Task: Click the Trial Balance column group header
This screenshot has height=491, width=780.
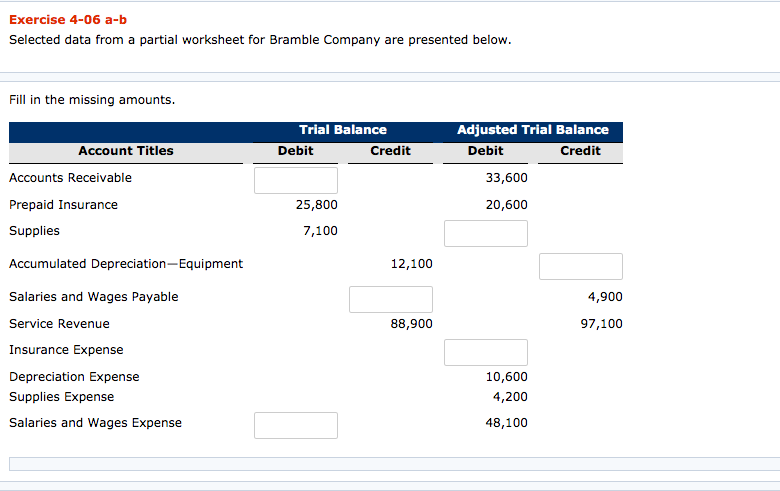Action: pyautogui.click(x=343, y=130)
